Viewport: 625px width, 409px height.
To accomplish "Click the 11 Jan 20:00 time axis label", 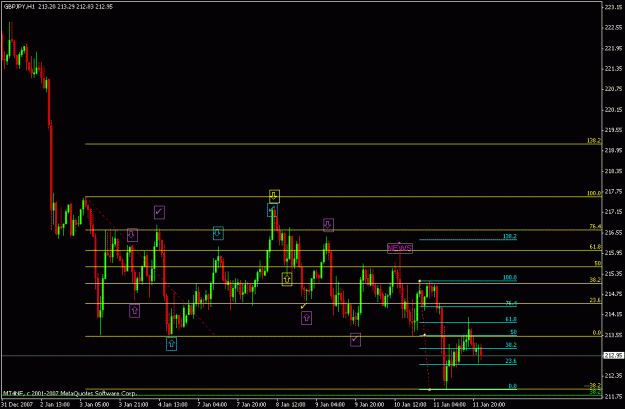I will (x=489, y=404).
